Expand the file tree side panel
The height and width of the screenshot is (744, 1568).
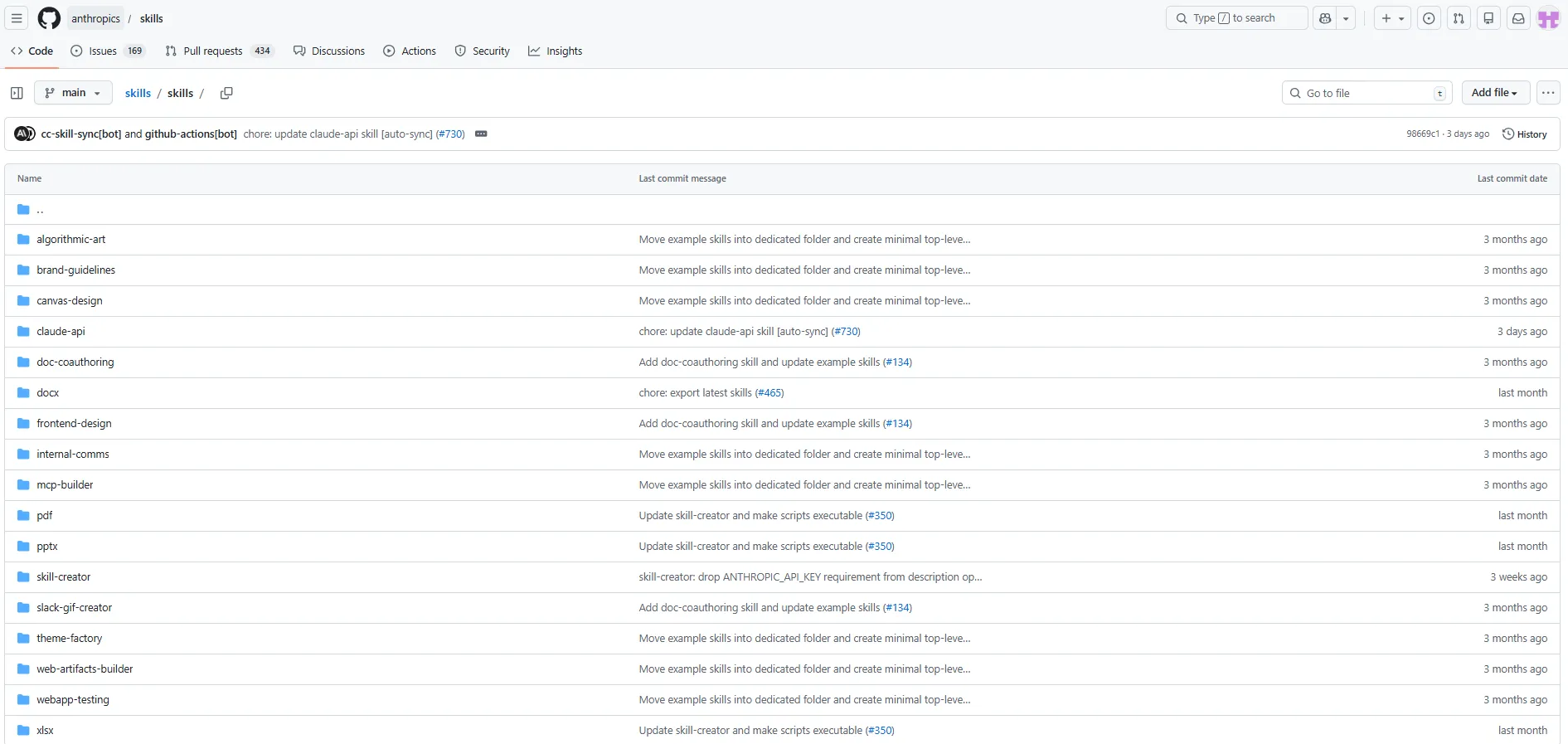[17, 93]
